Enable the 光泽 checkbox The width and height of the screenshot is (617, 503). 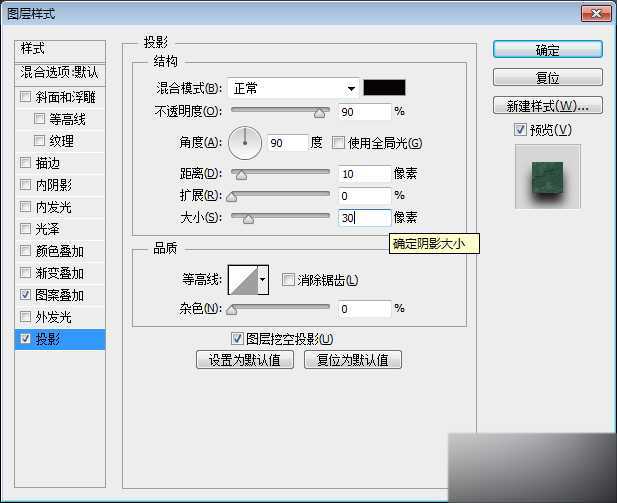pyautogui.click(x=25, y=229)
